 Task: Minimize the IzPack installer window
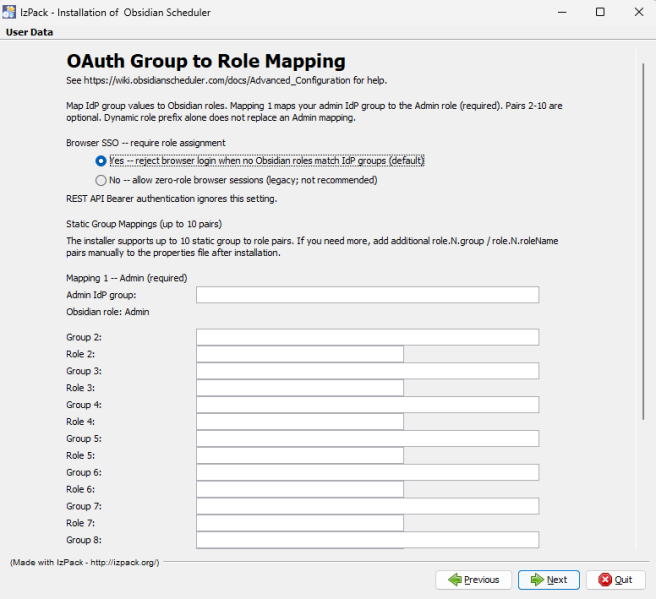click(562, 12)
